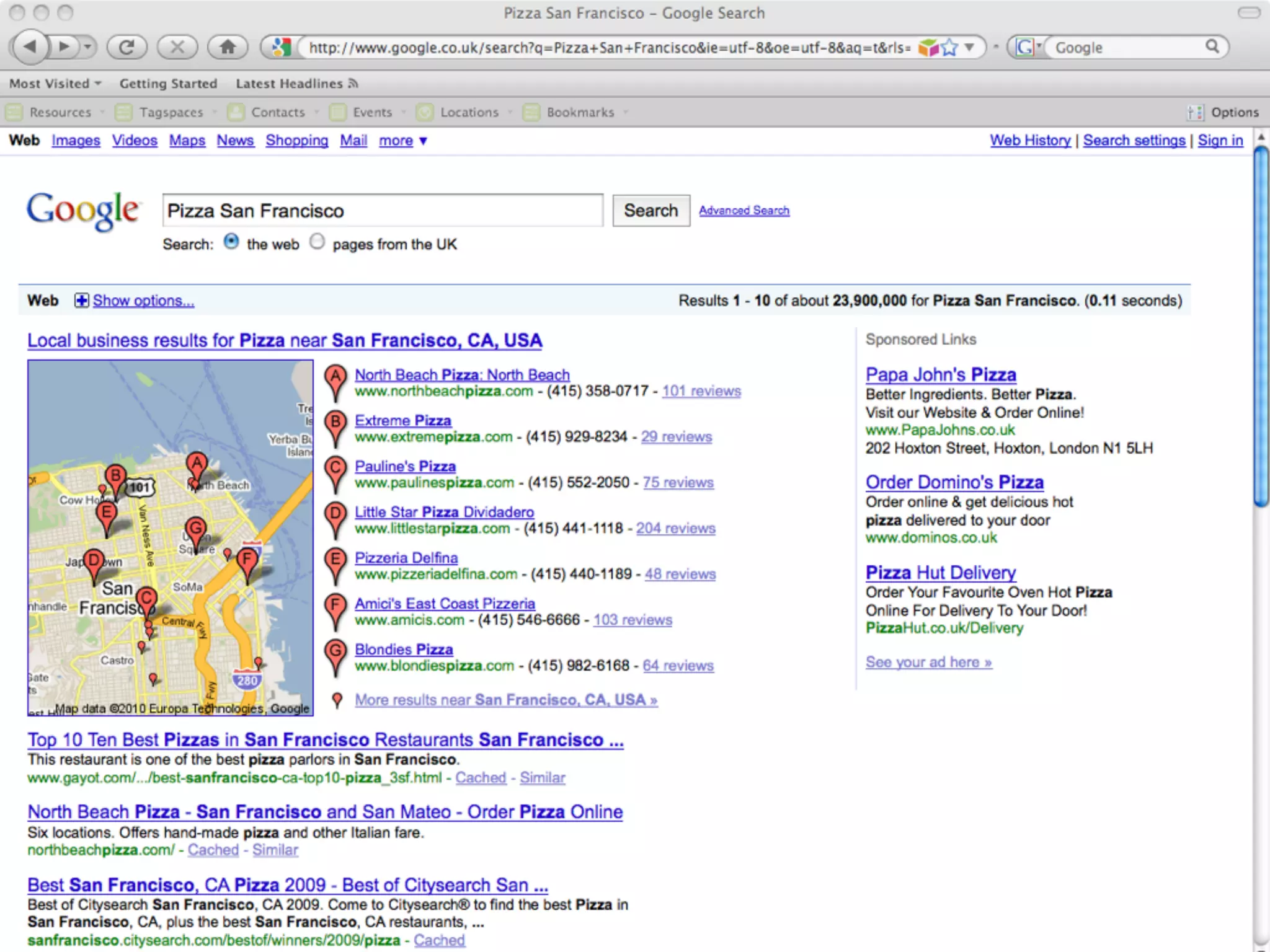1270x952 pixels.
Task: Click the Pizza San Francisco search field
Action: tap(382, 211)
